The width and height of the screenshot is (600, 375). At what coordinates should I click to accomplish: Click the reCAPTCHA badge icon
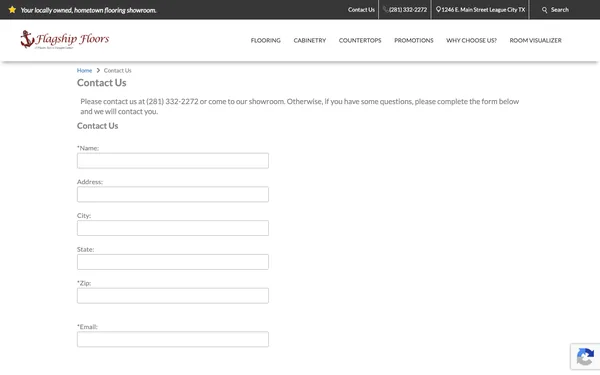[585, 357]
